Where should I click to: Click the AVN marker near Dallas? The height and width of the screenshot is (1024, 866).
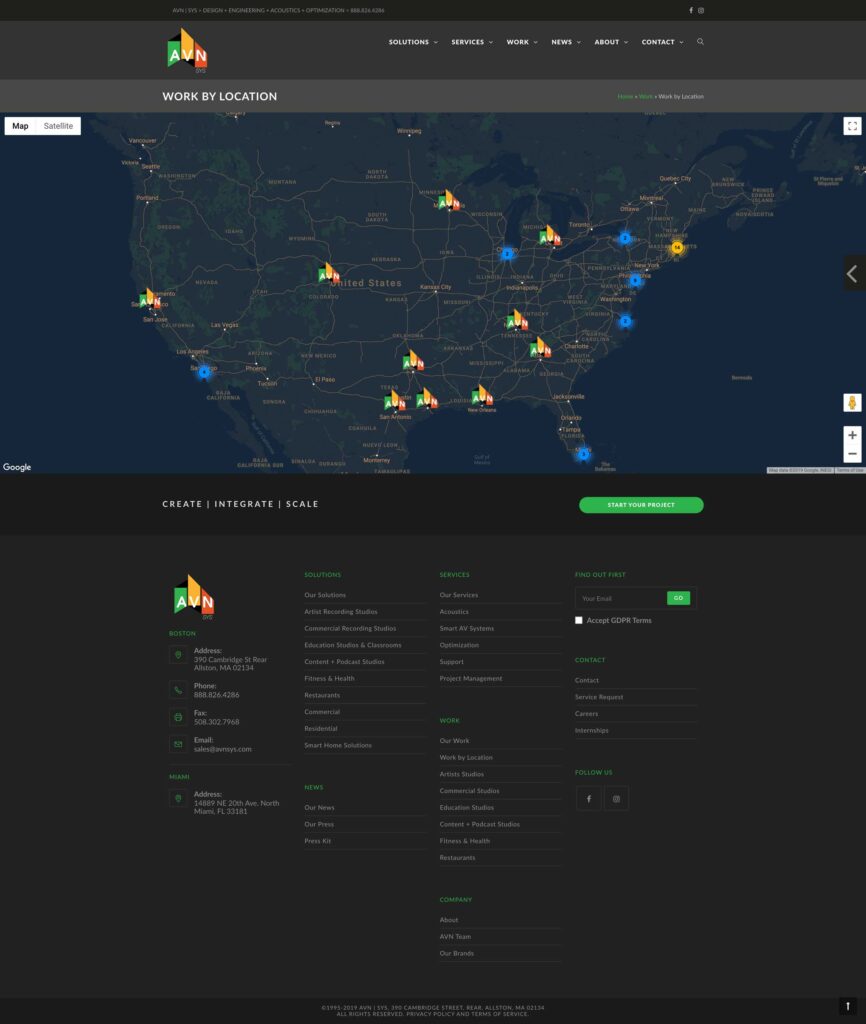pyautogui.click(x=413, y=360)
